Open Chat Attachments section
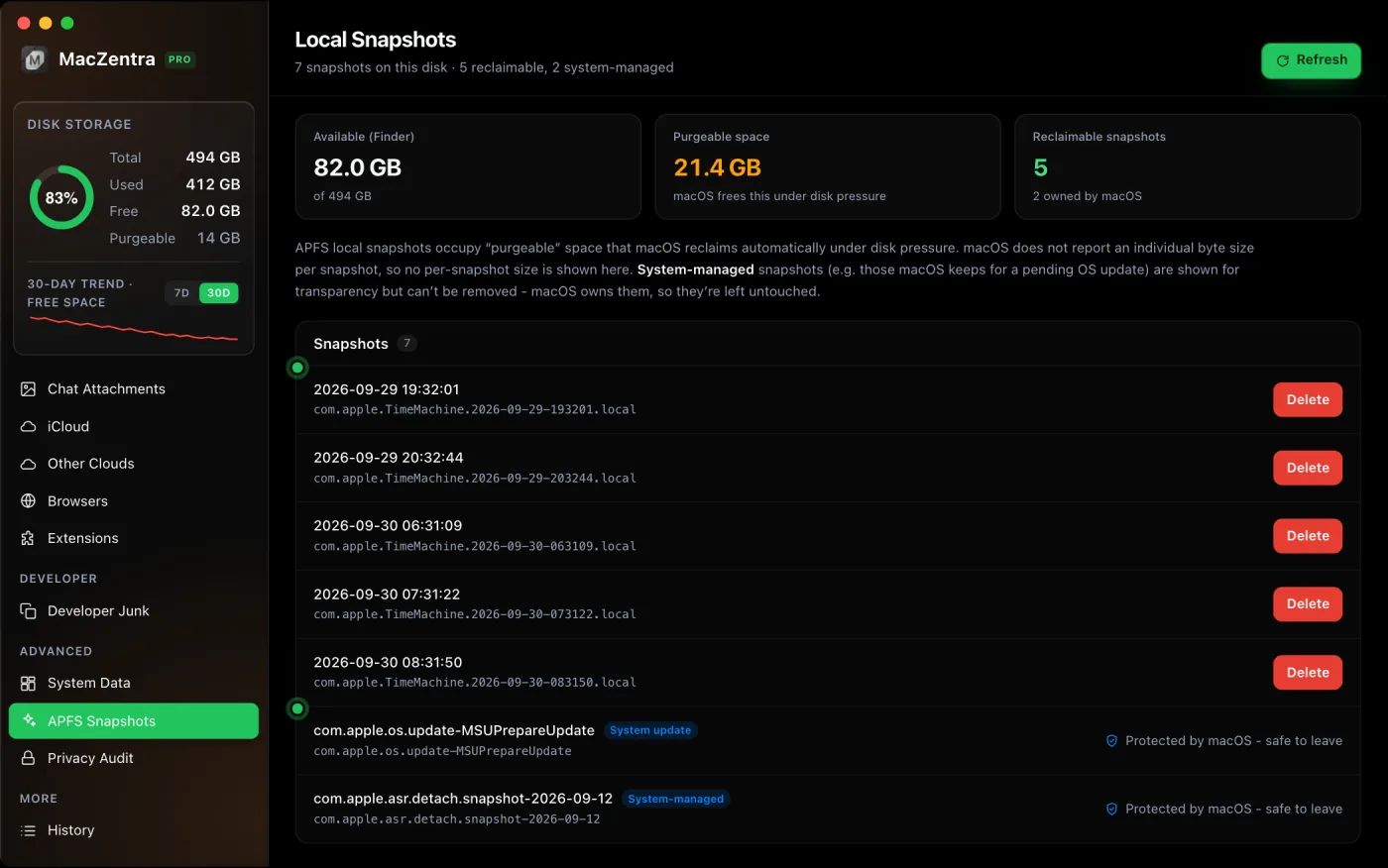The height and width of the screenshot is (868, 1388). tap(134, 389)
